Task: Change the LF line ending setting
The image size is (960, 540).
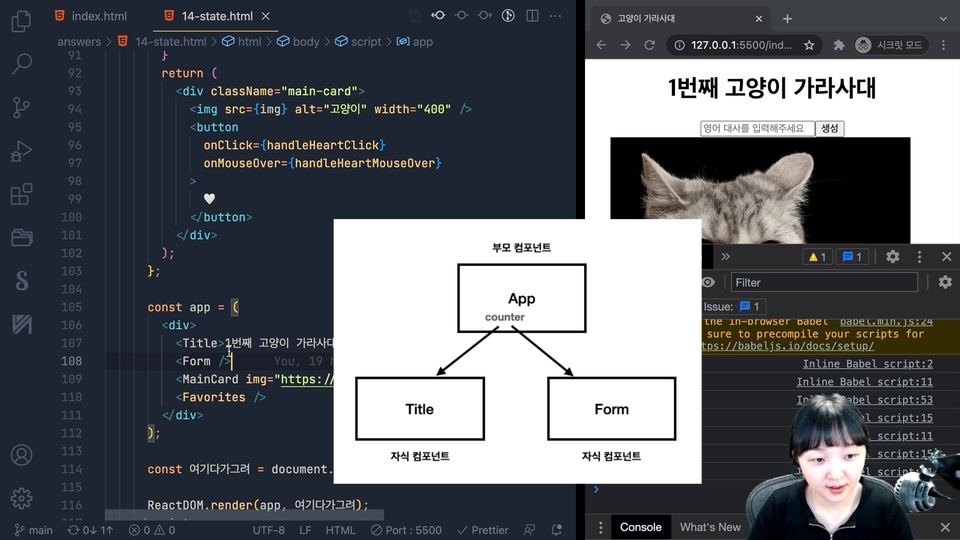Action: pyautogui.click(x=306, y=530)
